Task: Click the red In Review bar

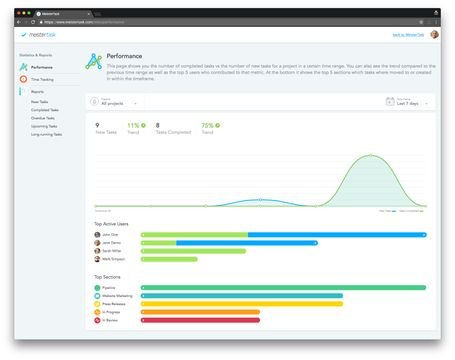Action: (x=200, y=320)
